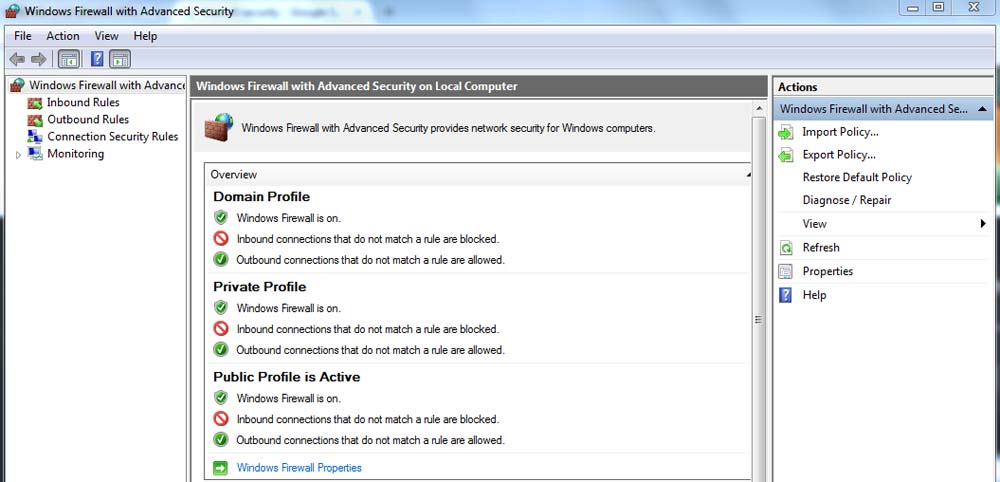
Task: Click the firewall brick-and-globe banner icon
Action: click(x=219, y=127)
